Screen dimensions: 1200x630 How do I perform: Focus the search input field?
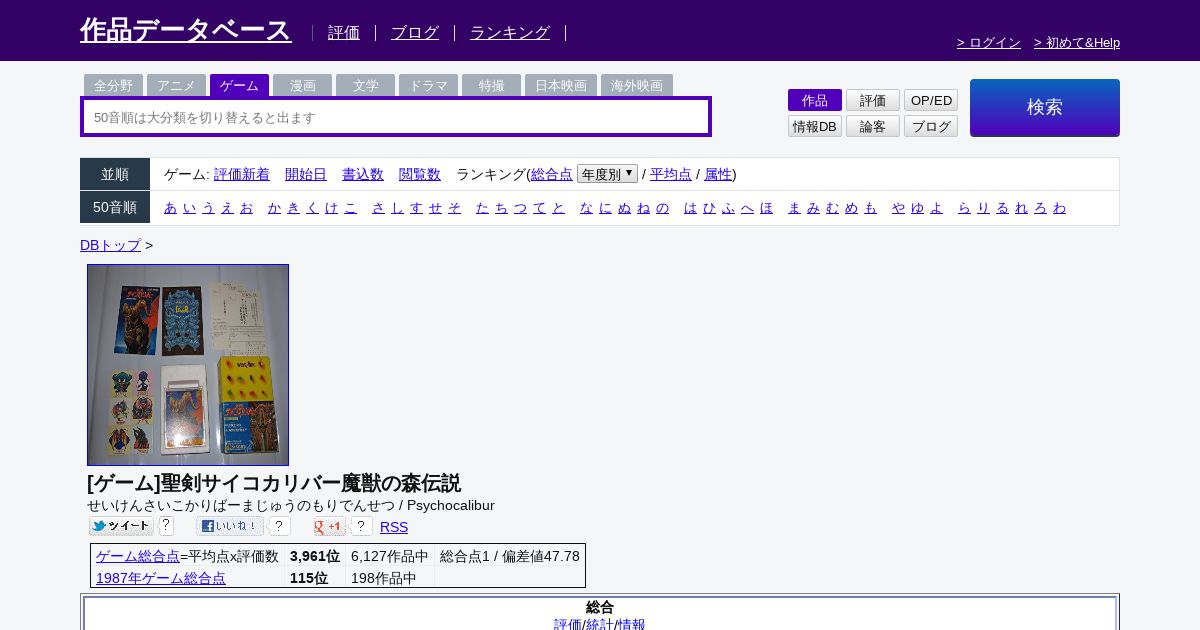point(396,117)
